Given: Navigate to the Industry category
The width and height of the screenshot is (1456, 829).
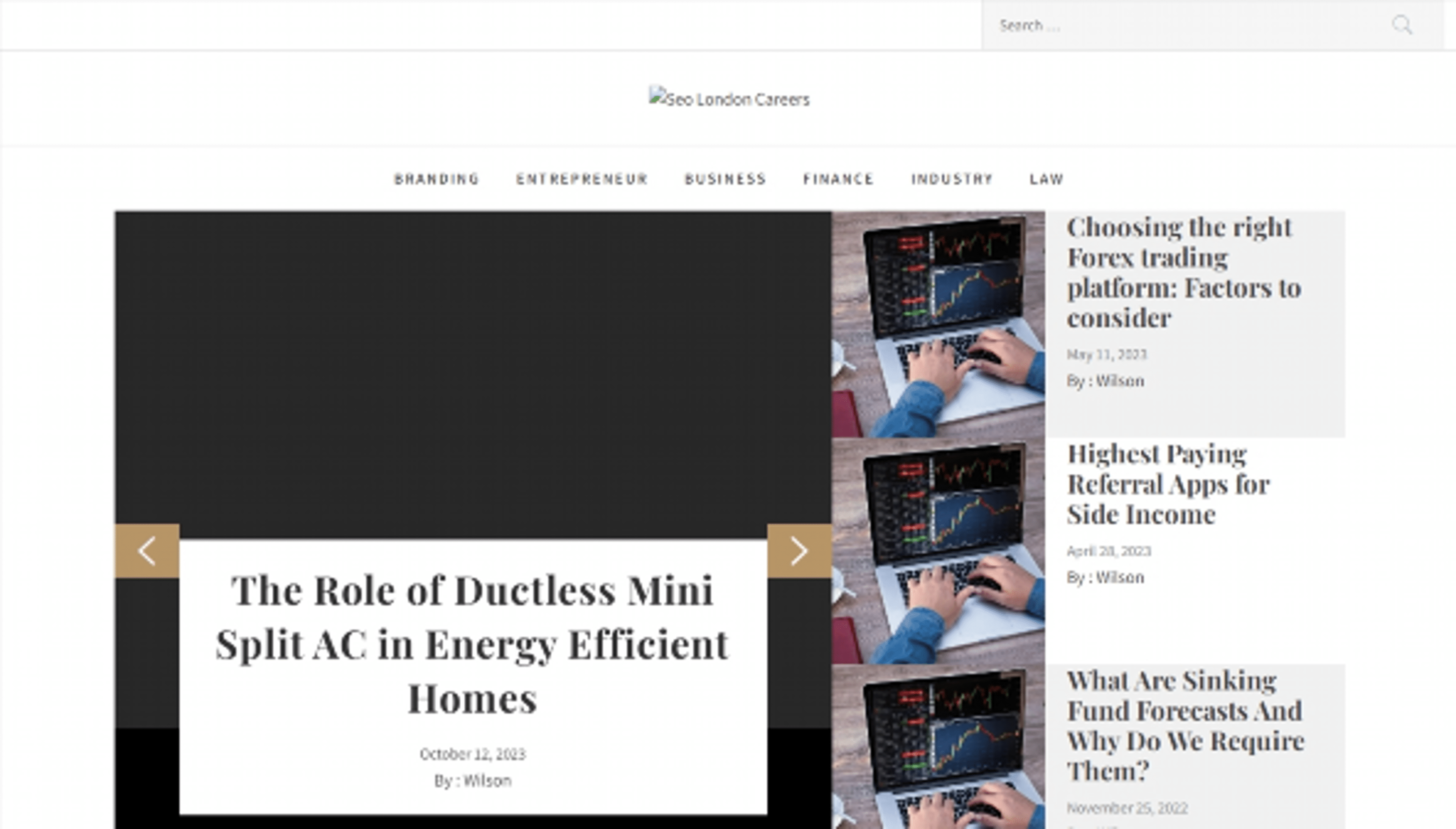Looking at the screenshot, I should pos(952,179).
